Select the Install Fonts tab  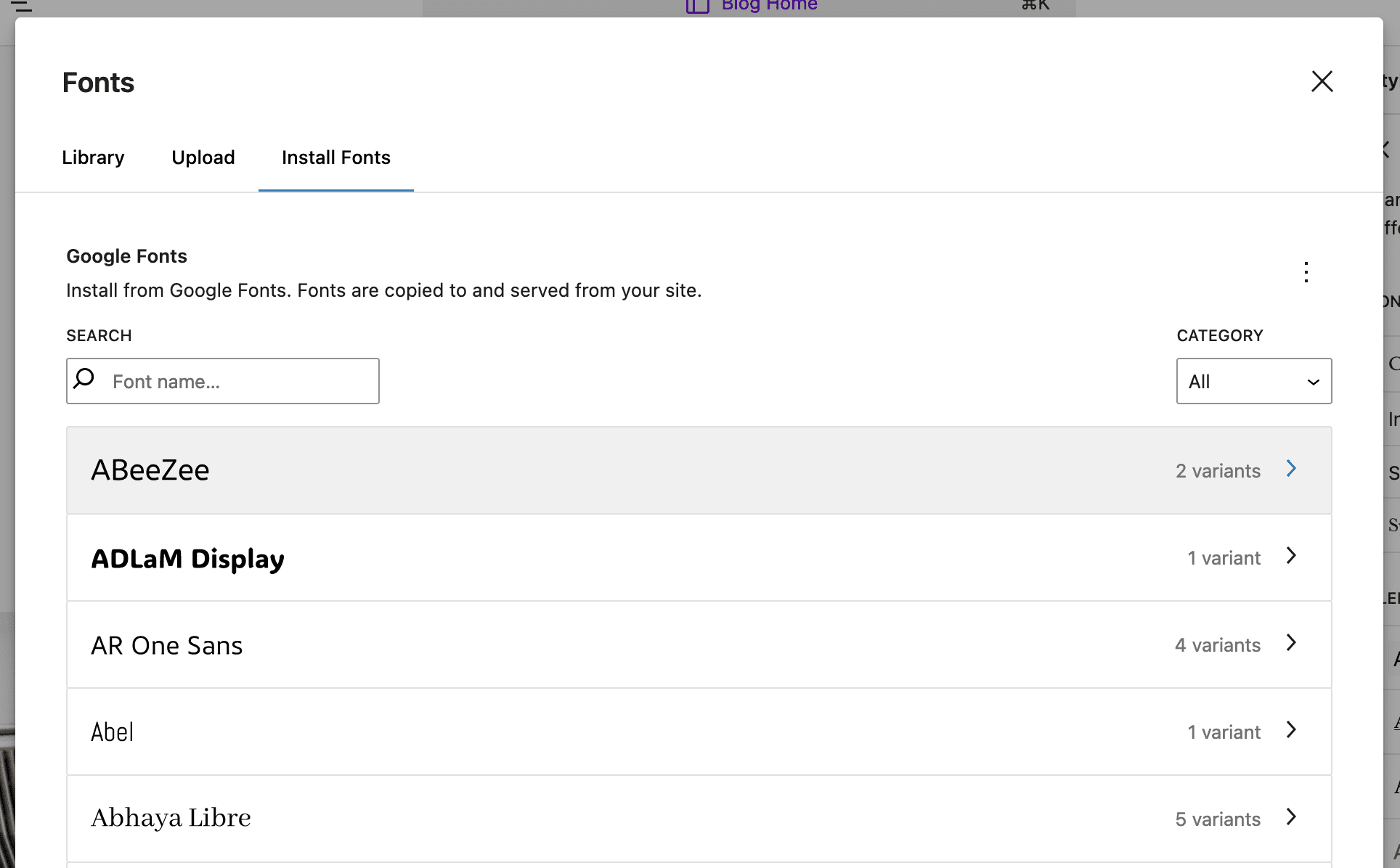[x=335, y=157]
